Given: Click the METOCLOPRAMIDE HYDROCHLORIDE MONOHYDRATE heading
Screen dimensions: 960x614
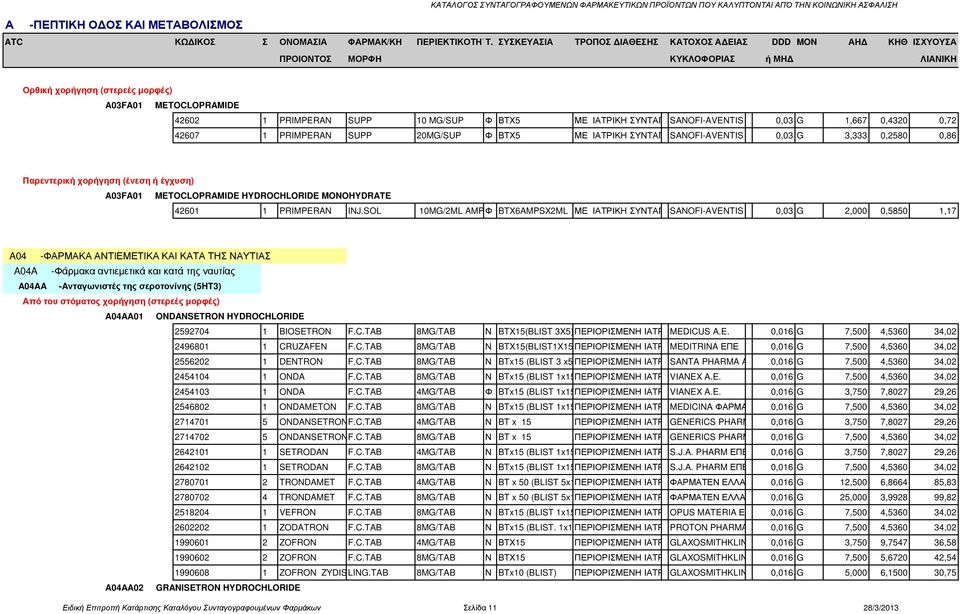Looking at the screenshot, I should (272, 196).
